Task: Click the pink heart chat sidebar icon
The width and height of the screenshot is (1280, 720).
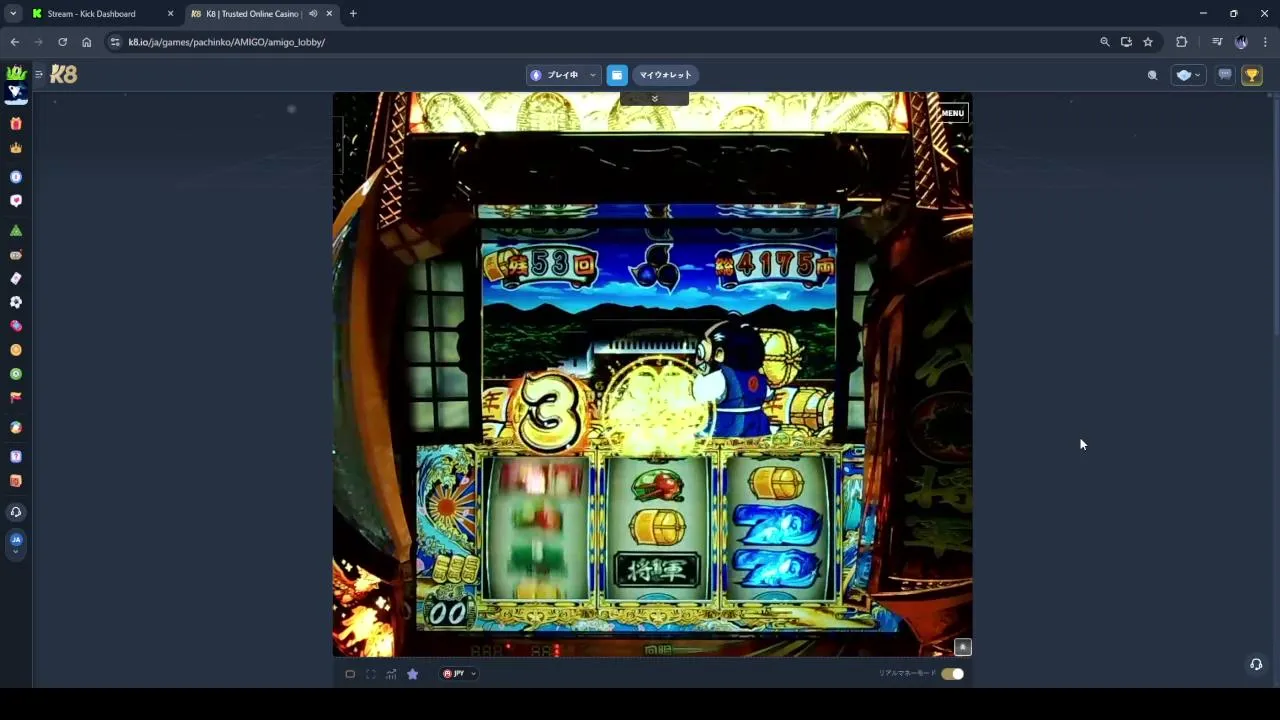Action: 15,201
